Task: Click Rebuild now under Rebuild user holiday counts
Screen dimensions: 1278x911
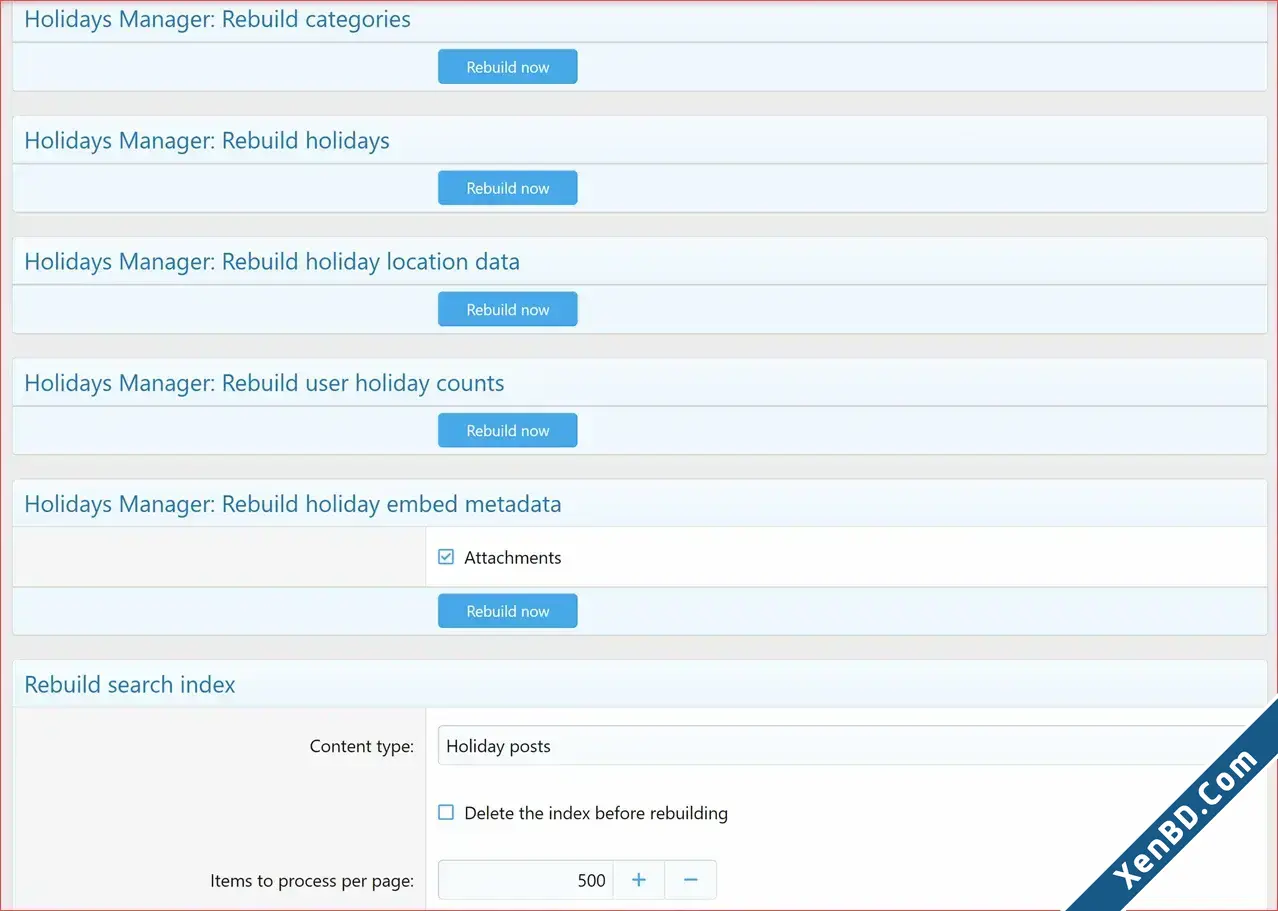Action: click(507, 430)
